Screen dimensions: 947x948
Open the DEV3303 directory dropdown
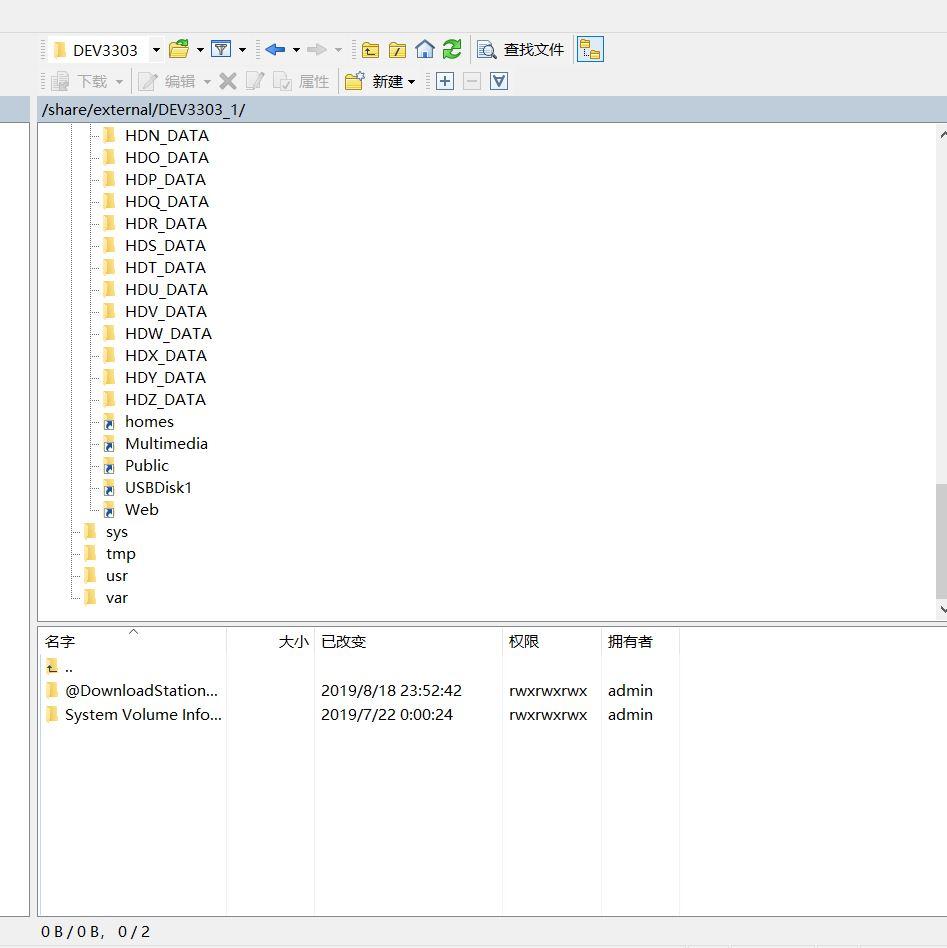coord(156,49)
